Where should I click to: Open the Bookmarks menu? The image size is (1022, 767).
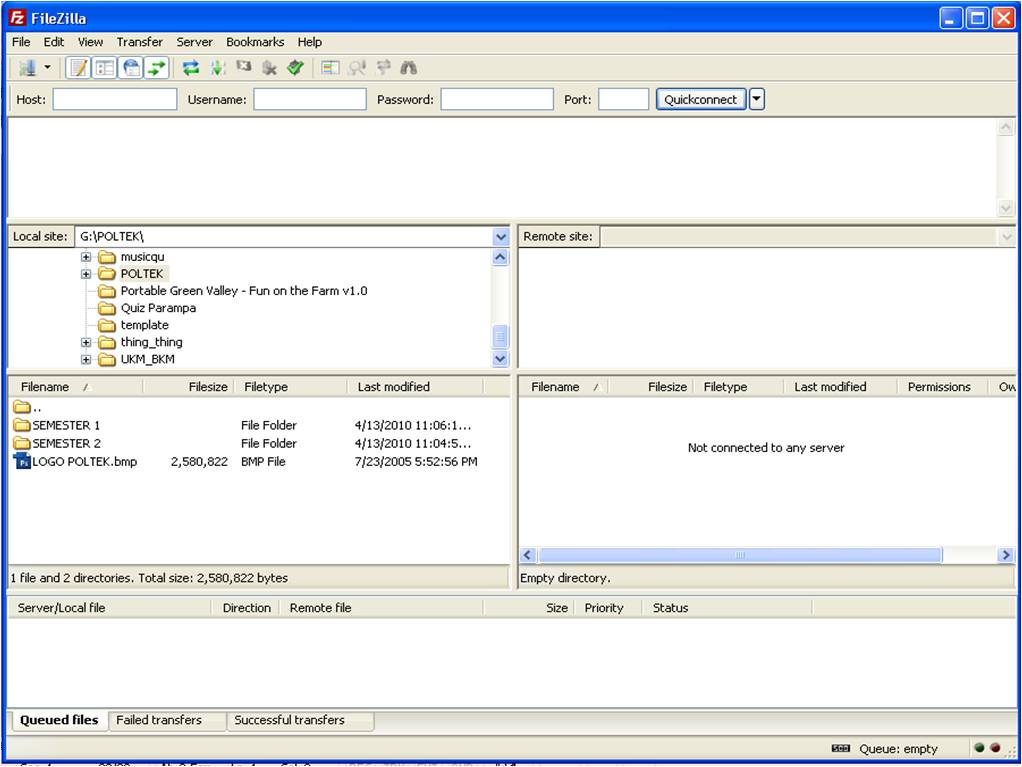point(255,42)
